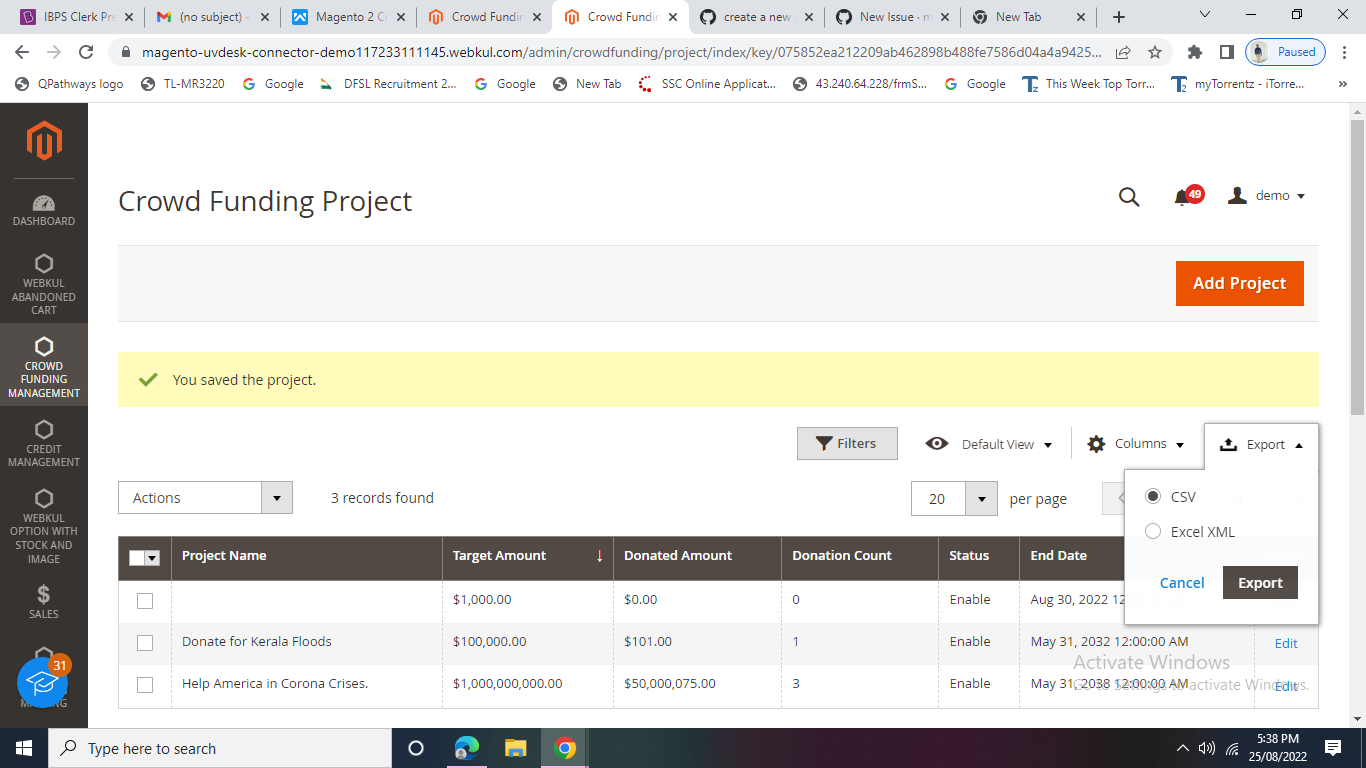Click the page vertical scrollbar
This screenshot has height=768, width=1366.
[1357, 268]
